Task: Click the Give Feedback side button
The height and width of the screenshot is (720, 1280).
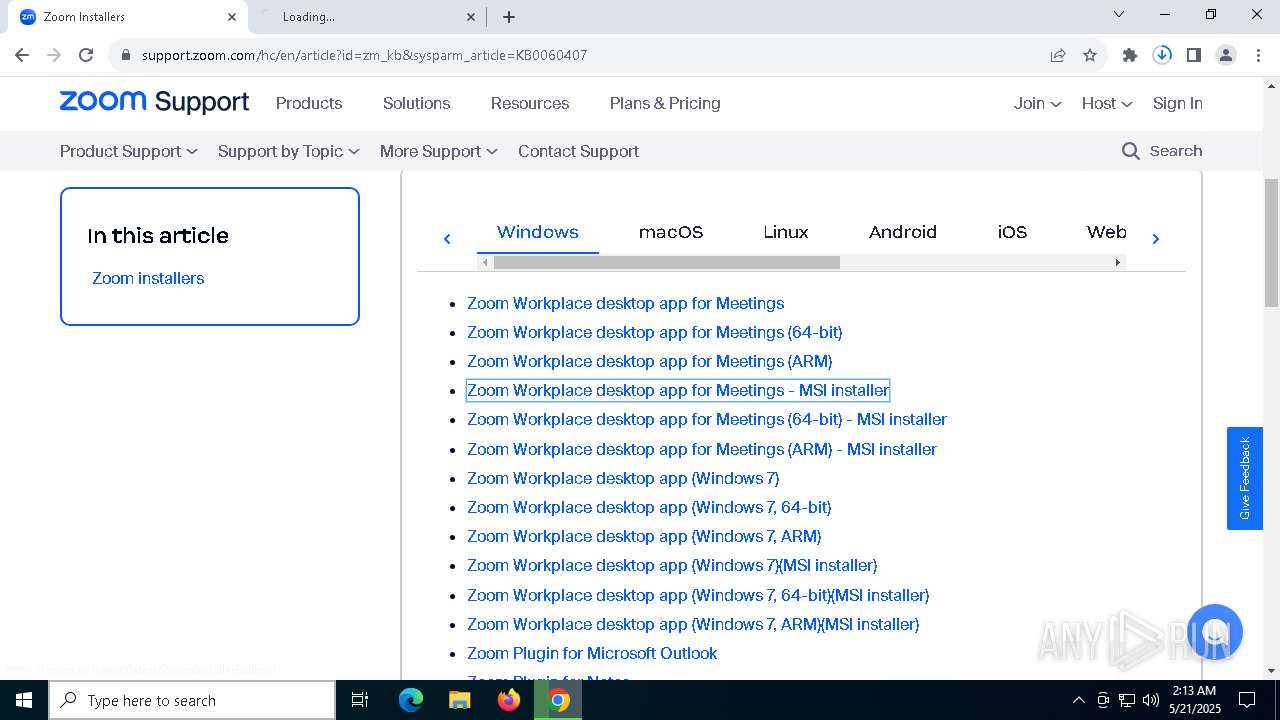Action: [x=1245, y=478]
